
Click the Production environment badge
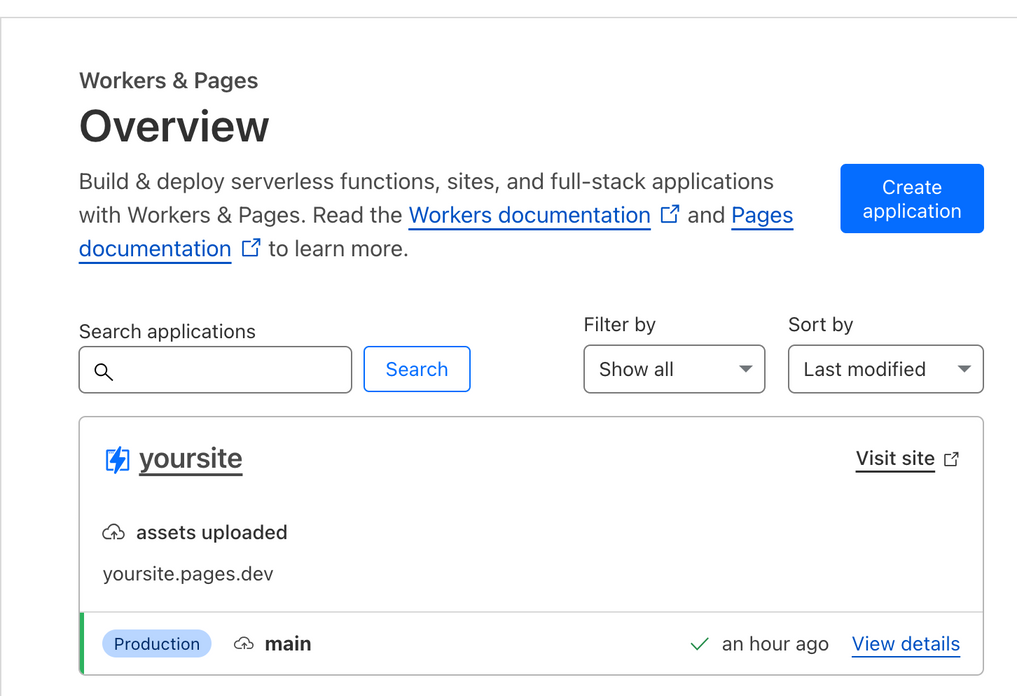coord(157,644)
